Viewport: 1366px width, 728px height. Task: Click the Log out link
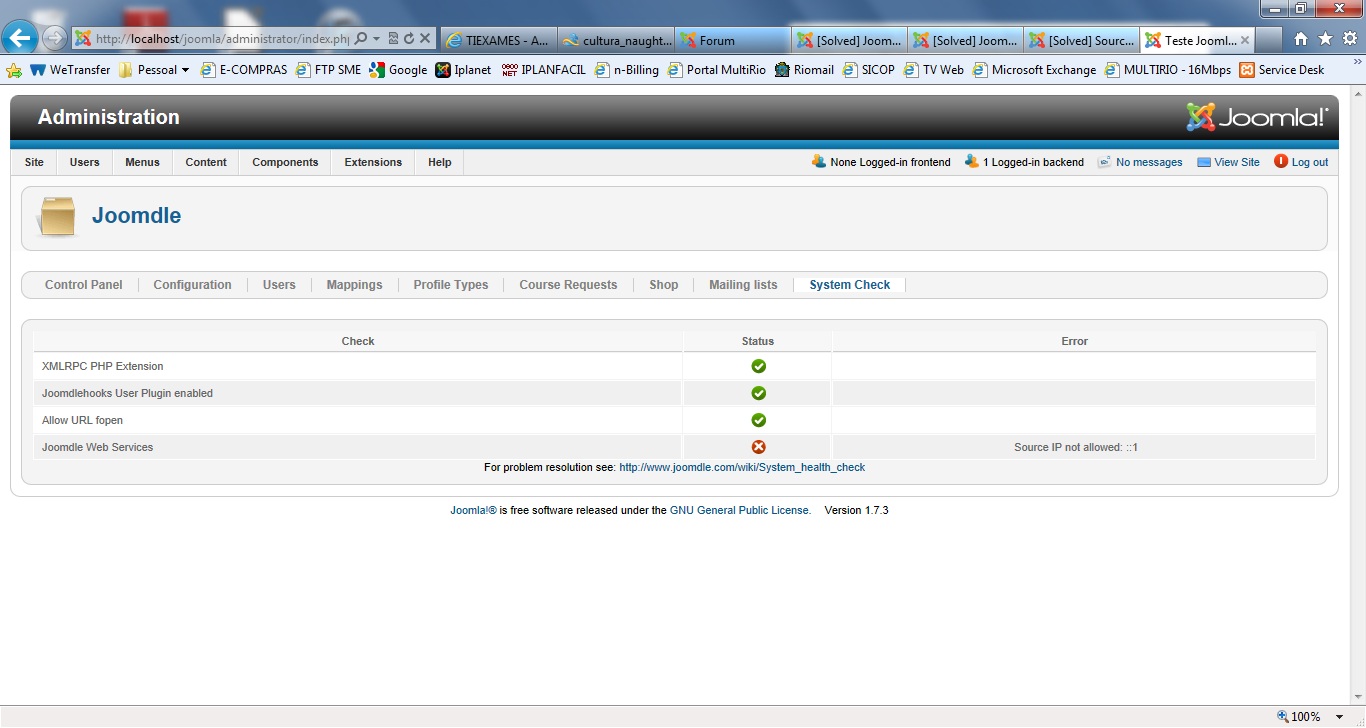1309,162
